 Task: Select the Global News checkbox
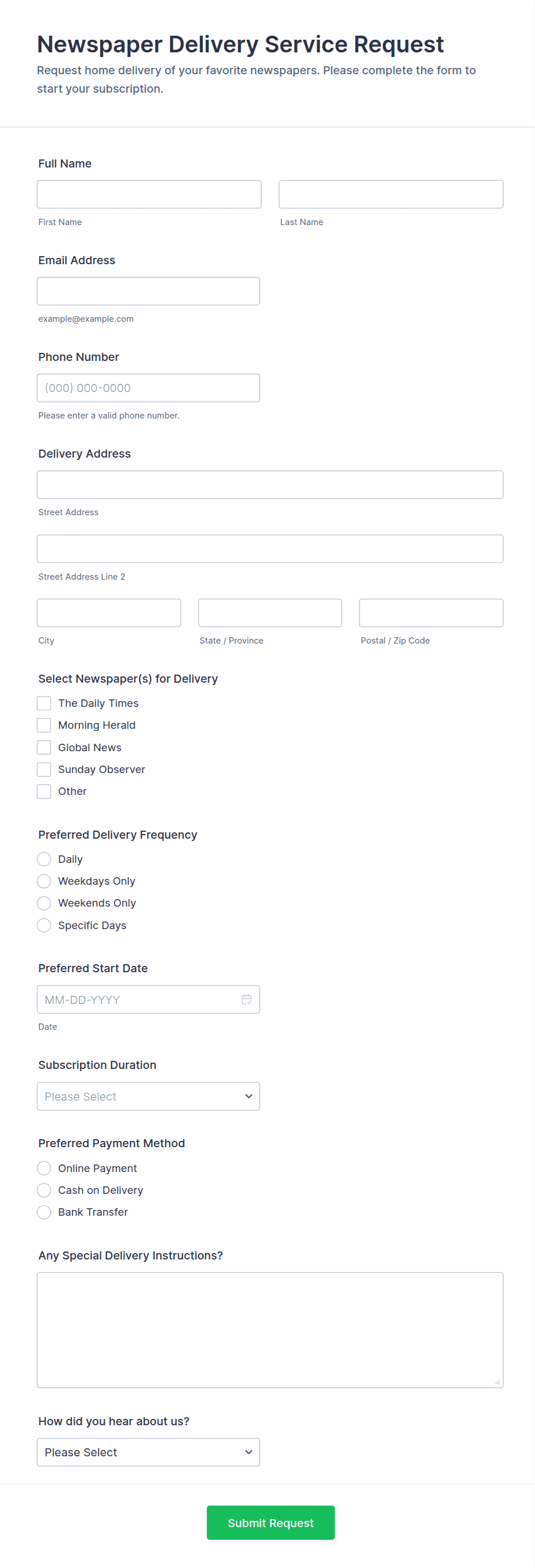click(x=44, y=748)
